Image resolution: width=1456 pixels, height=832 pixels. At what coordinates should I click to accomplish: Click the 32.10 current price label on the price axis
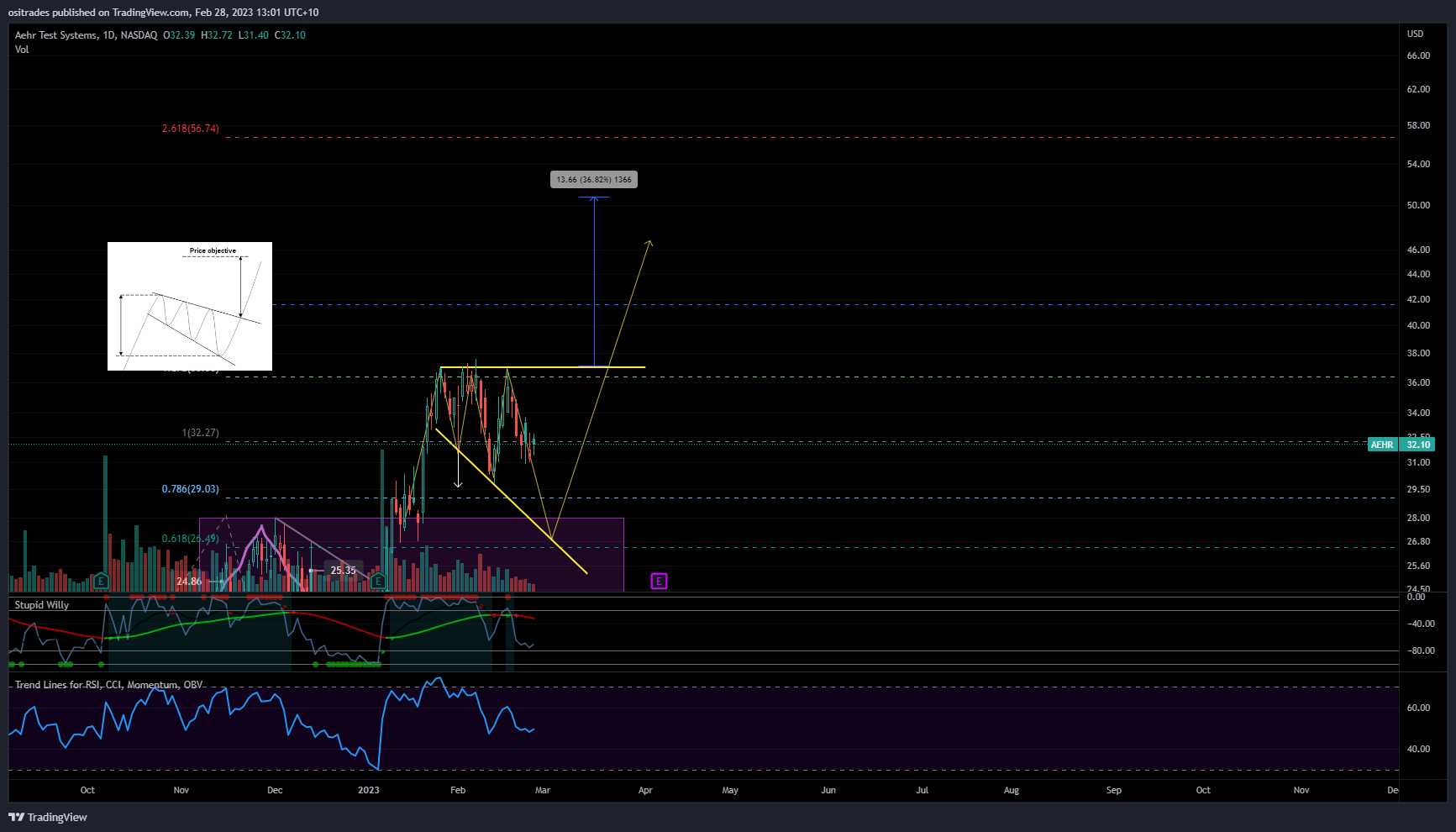pos(1418,445)
